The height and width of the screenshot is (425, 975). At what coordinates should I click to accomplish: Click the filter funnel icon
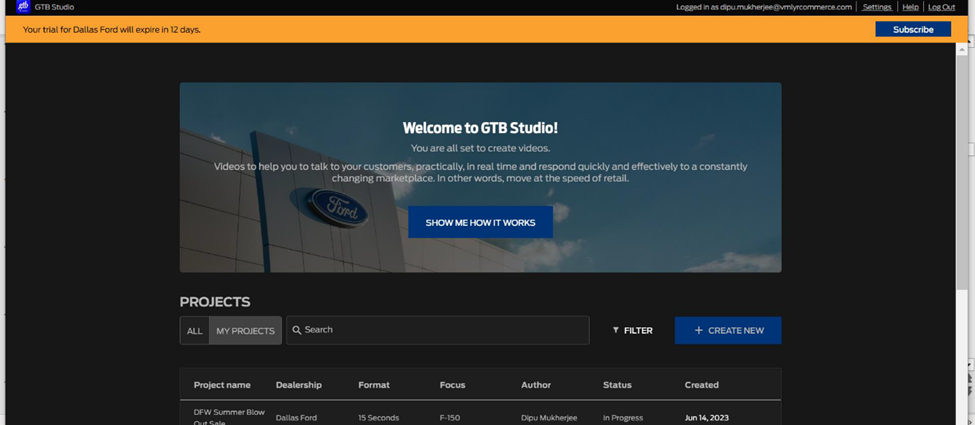(x=616, y=330)
